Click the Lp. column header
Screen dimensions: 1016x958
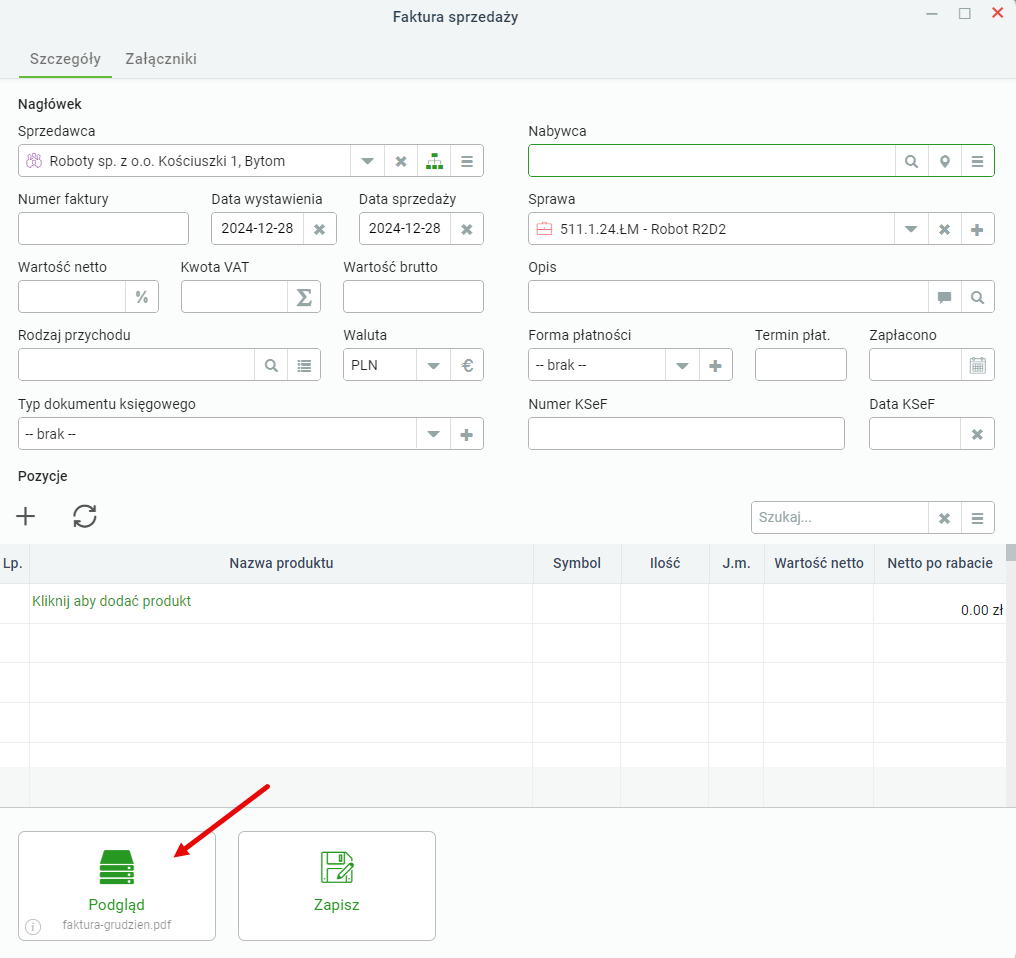(x=13, y=563)
